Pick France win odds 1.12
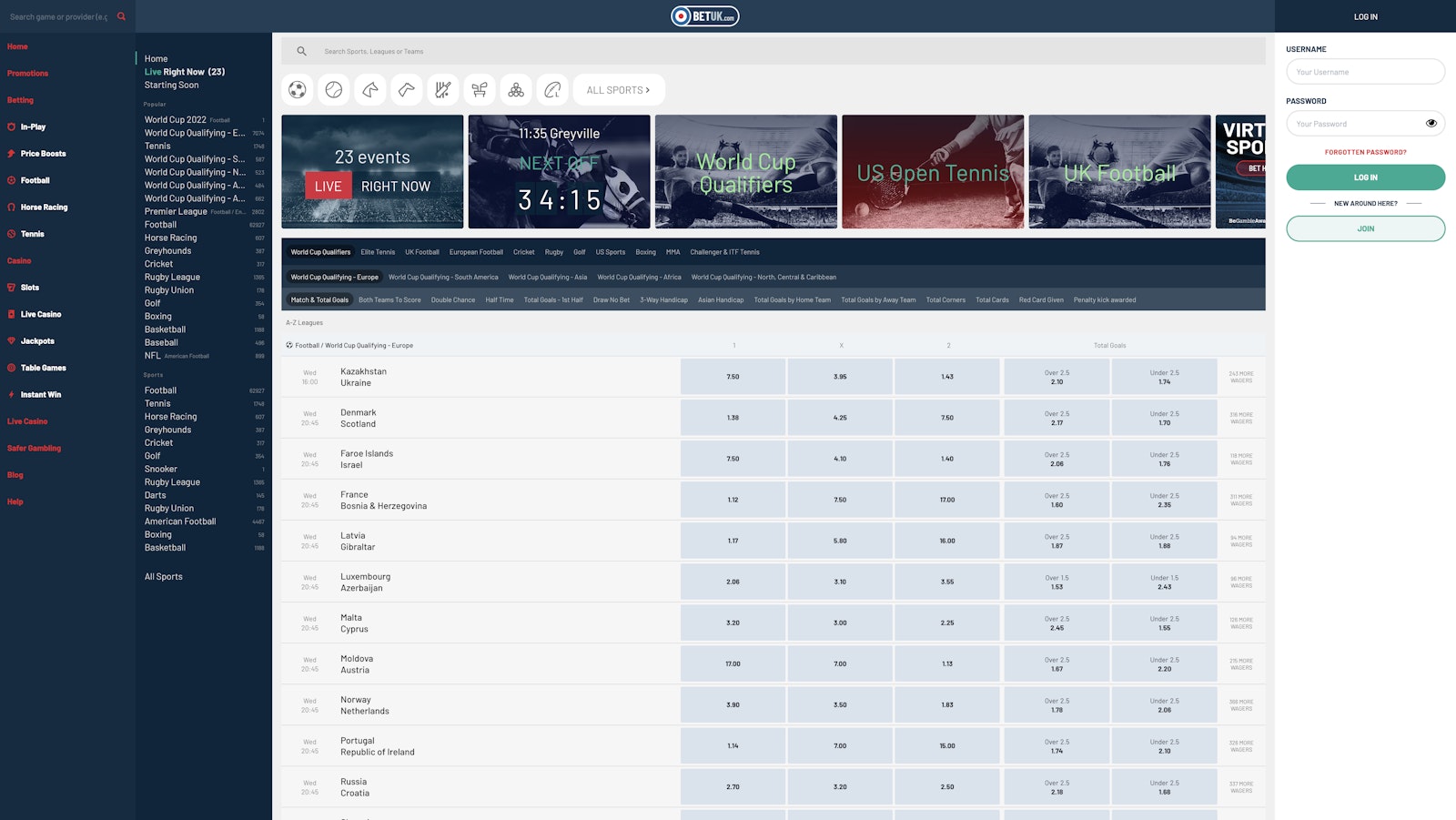1456x820 pixels. point(733,500)
